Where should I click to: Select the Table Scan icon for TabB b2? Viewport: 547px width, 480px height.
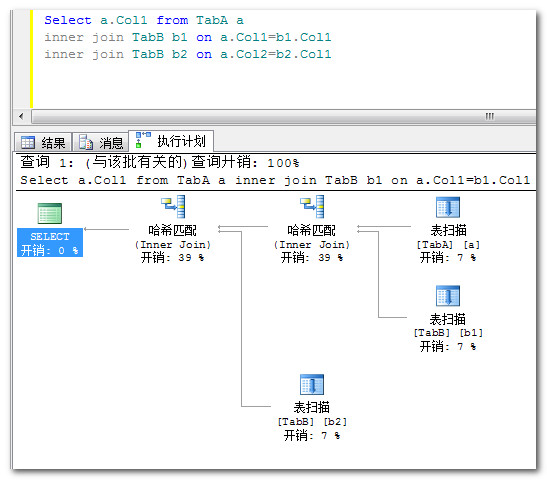312,384
